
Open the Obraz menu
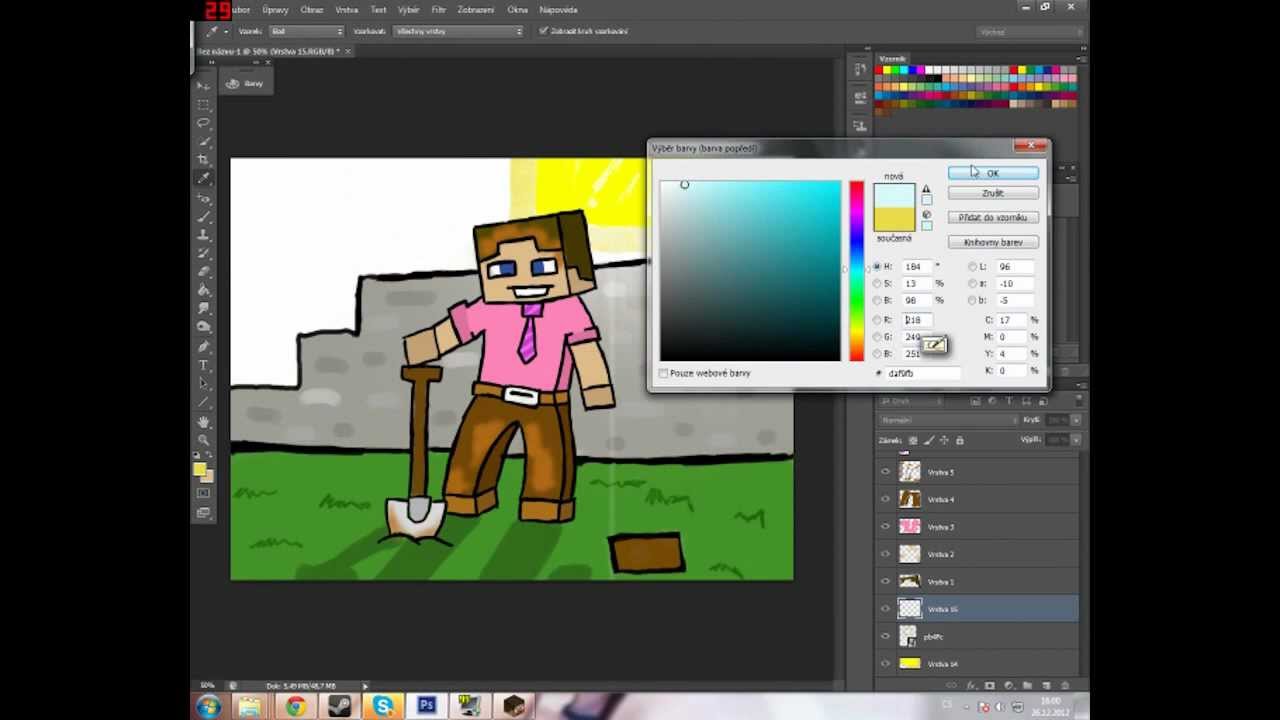[312, 10]
